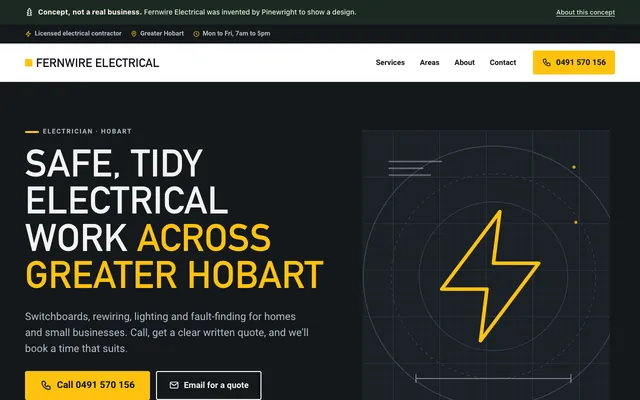
Task: Select the 'Licensed electrical contractor' text
Action: [x=78, y=33]
